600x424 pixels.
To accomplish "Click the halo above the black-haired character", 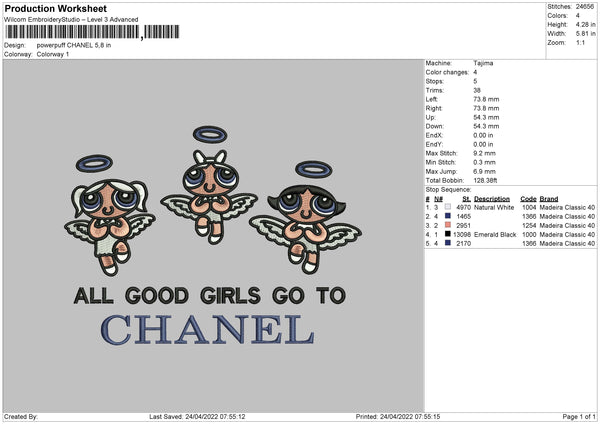I will click(314, 170).
